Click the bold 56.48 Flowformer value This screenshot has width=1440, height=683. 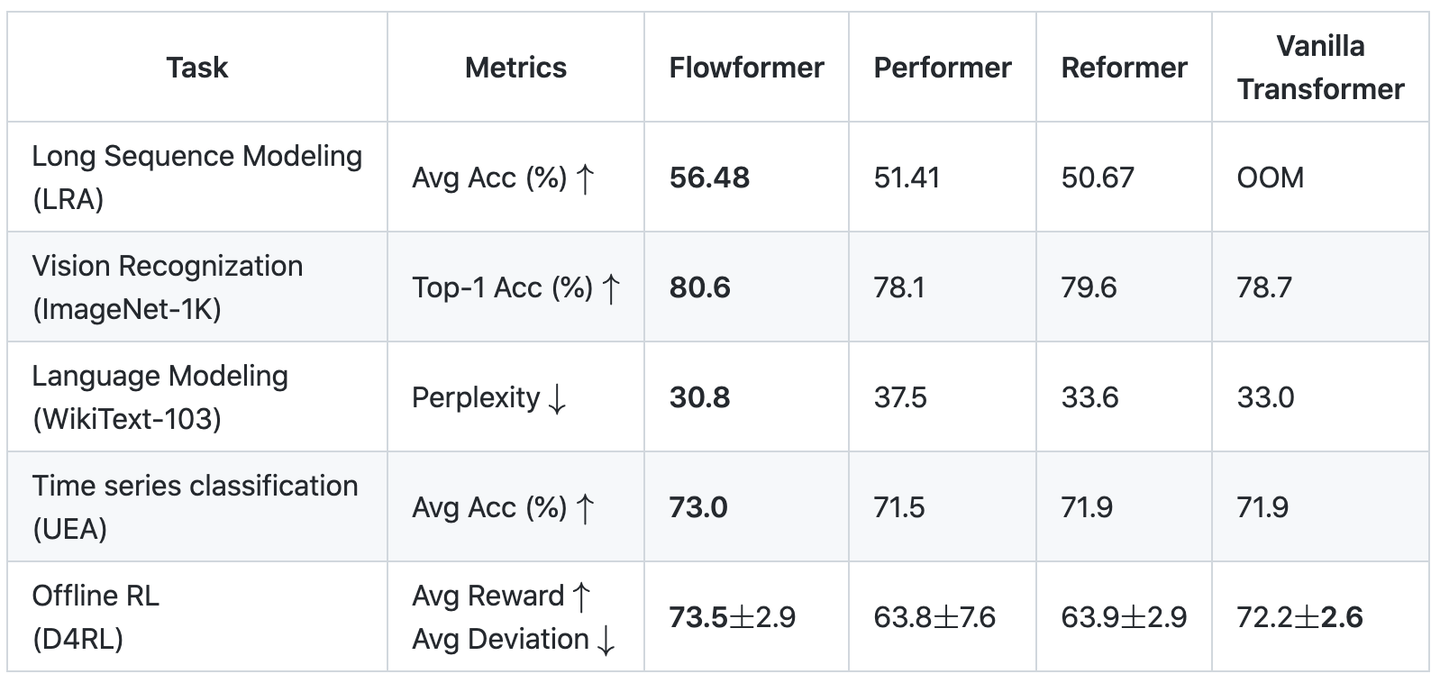pyautogui.click(x=709, y=178)
